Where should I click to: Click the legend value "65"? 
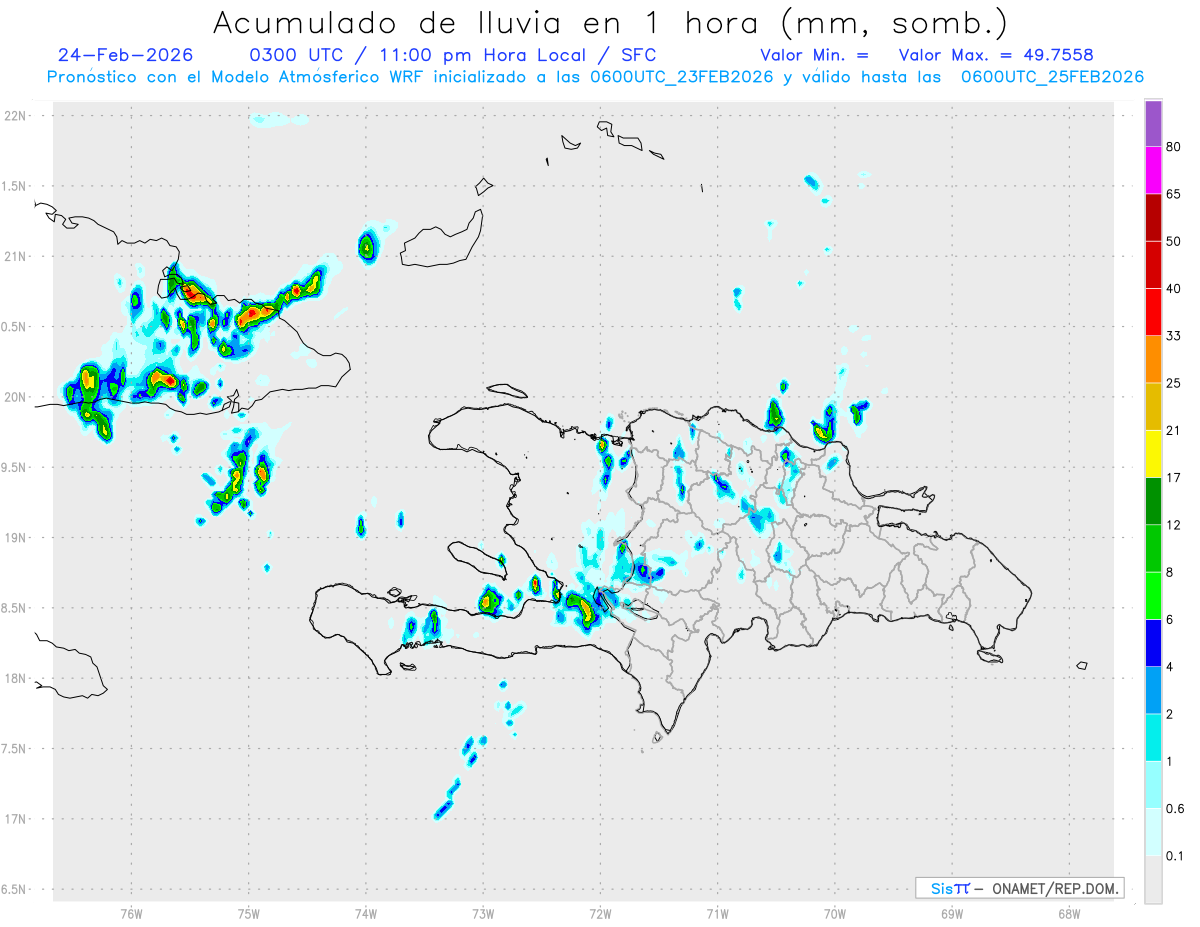[x=1175, y=194]
